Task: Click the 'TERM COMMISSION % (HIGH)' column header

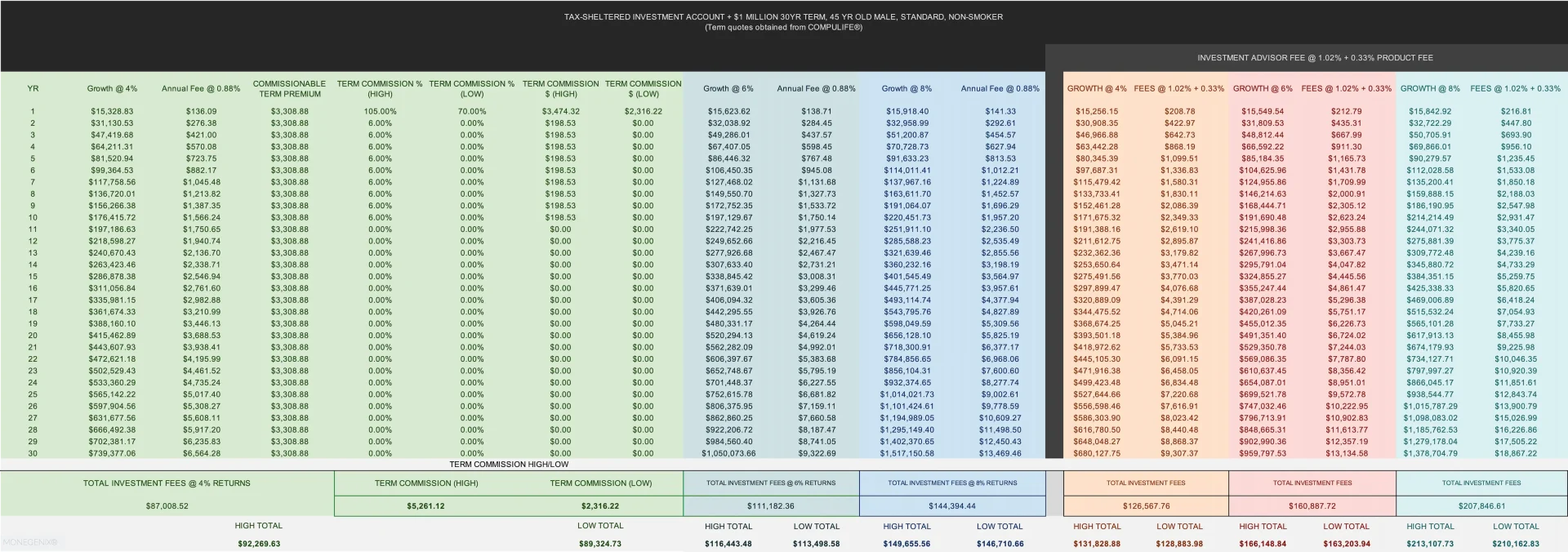Action: pyautogui.click(x=380, y=89)
